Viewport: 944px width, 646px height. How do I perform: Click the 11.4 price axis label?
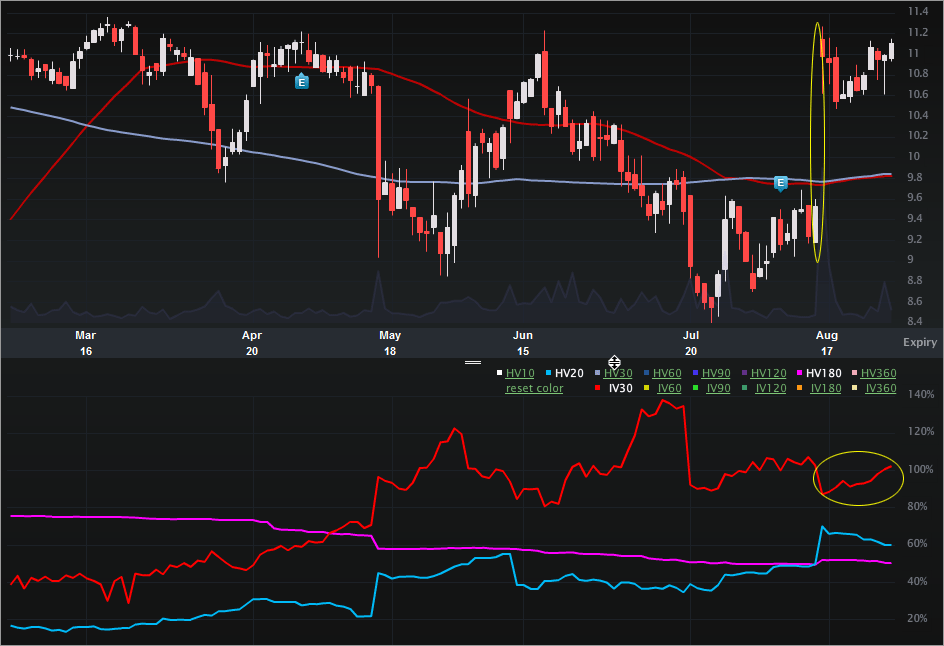(918, 11)
